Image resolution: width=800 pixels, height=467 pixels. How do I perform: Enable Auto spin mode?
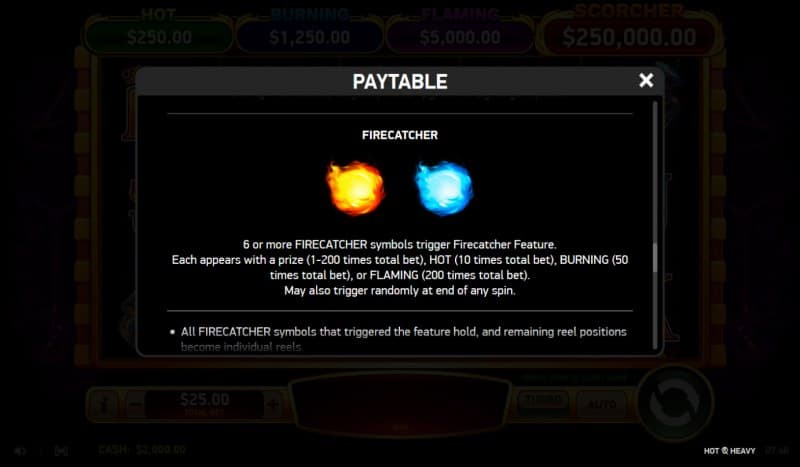pyautogui.click(x=602, y=405)
